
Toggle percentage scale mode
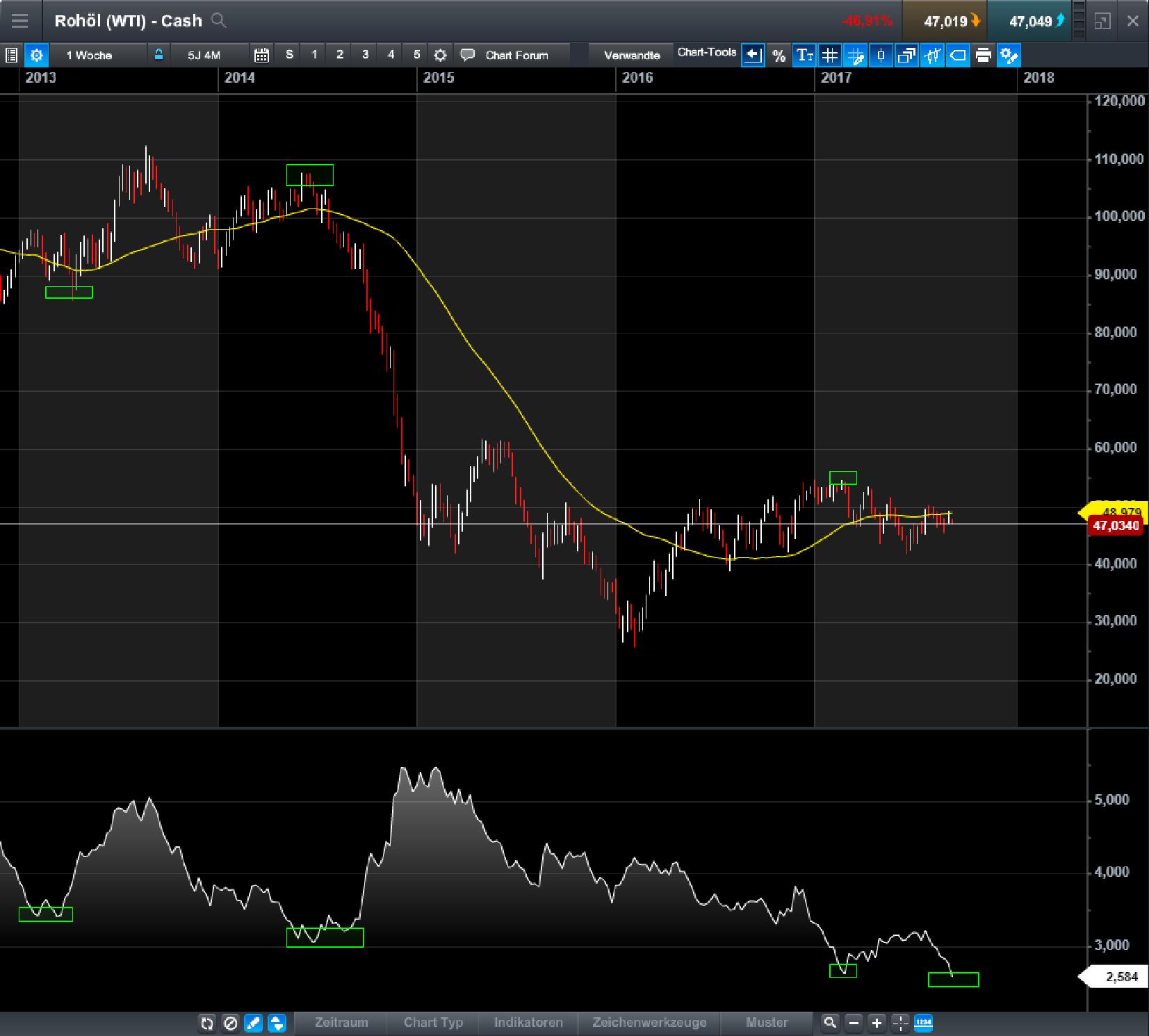pyautogui.click(x=779, y=55)
